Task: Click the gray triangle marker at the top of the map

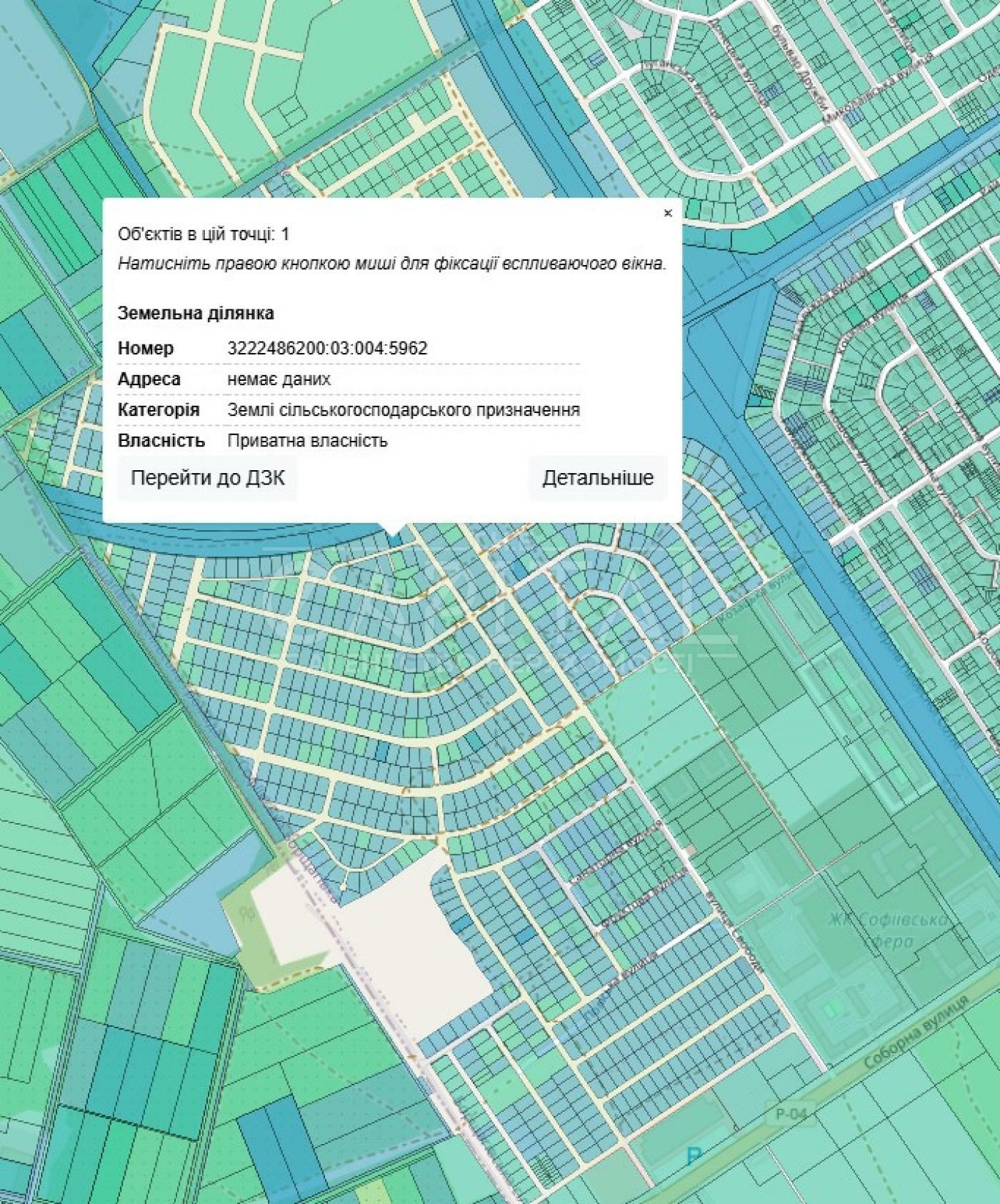Action: 629,29
